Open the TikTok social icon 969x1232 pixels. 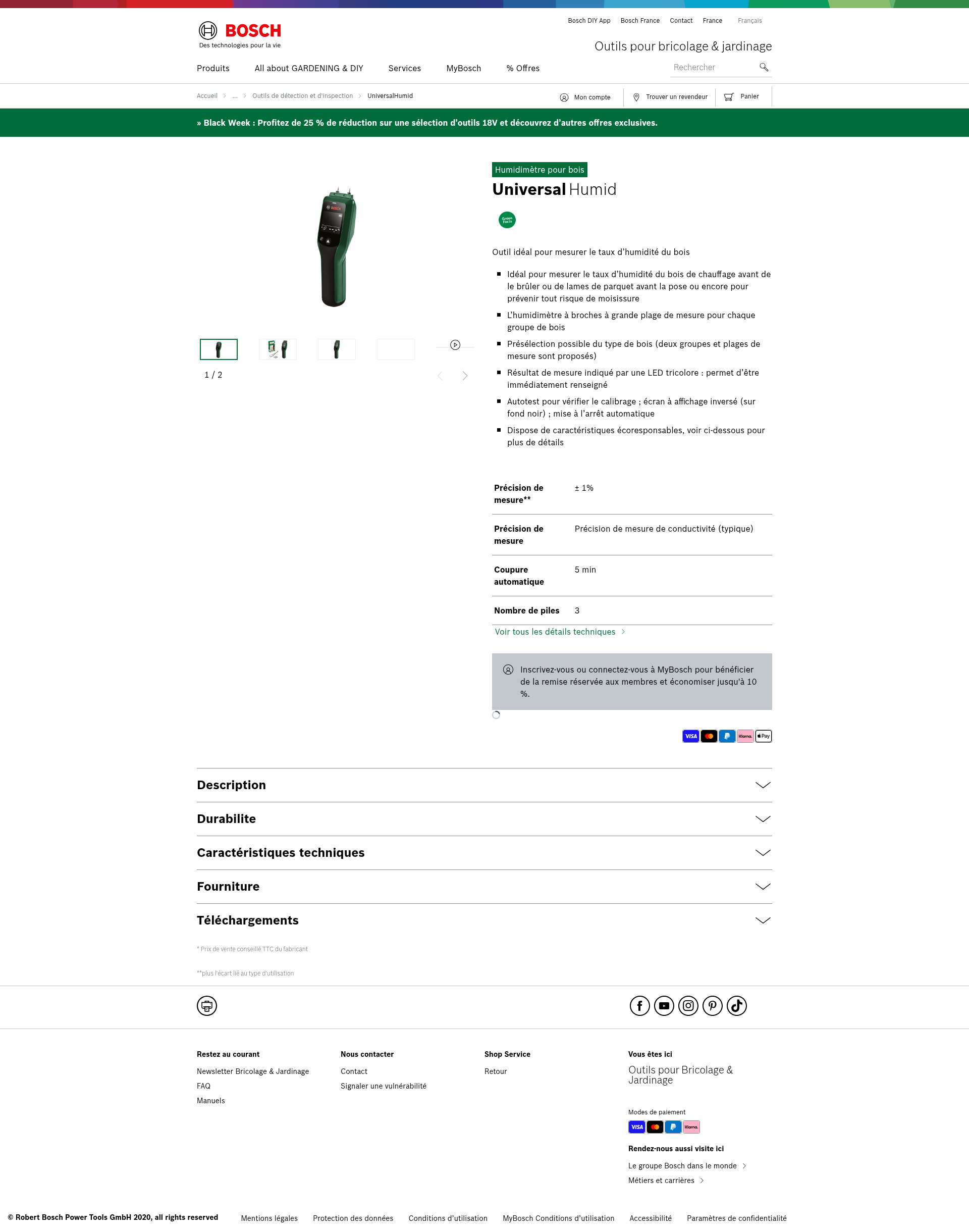pos(736,1006)
